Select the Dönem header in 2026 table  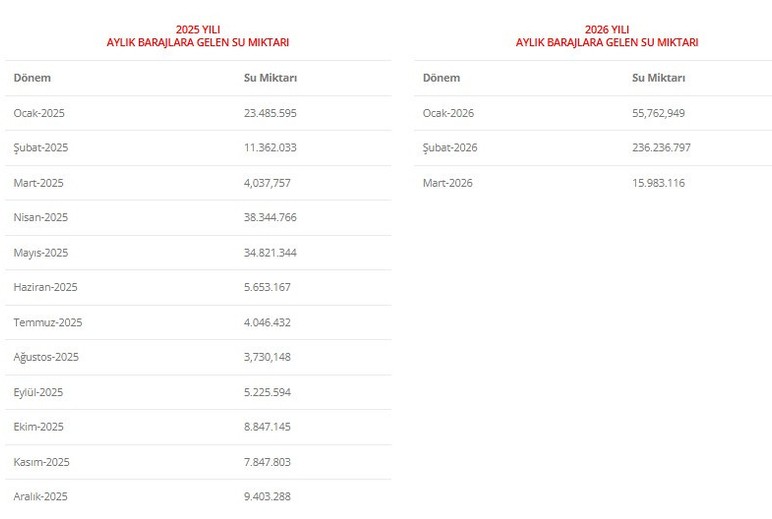pyautogui.click(x=441, y=78)
